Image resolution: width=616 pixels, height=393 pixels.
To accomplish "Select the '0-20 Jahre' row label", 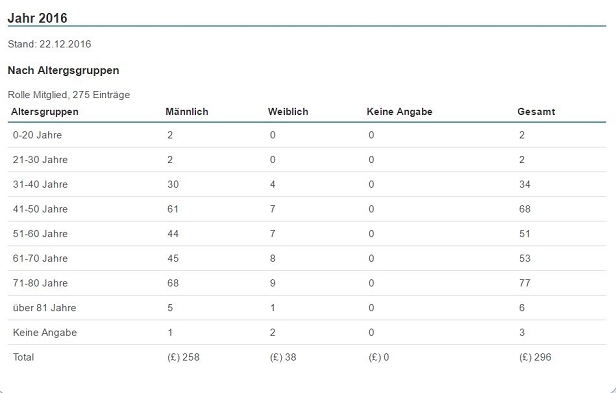I will coord(37,135).
